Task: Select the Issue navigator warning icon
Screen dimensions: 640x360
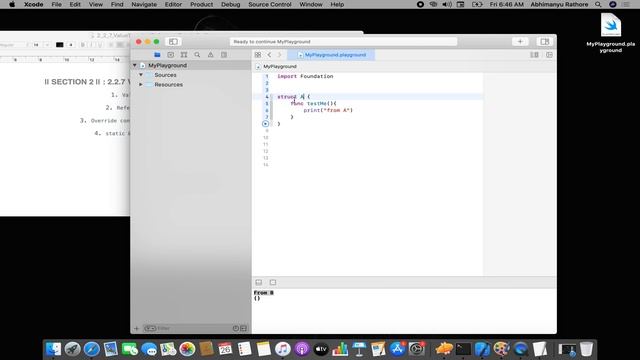Action: pyautogui.click(x=211, y=55)
